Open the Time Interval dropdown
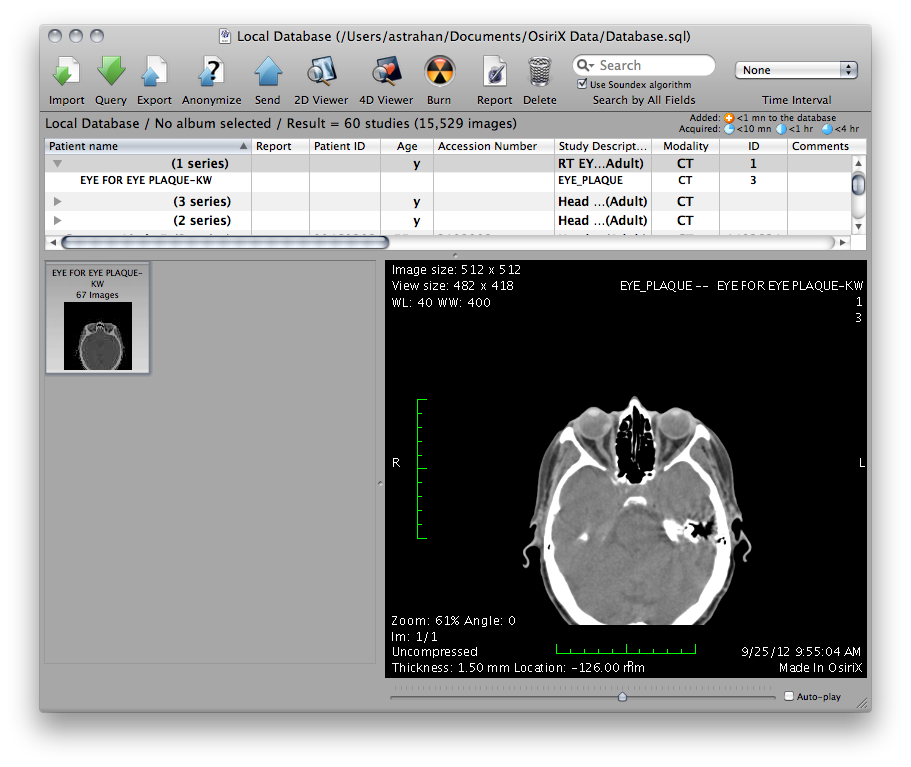911x767 pixels. [796, 70]
